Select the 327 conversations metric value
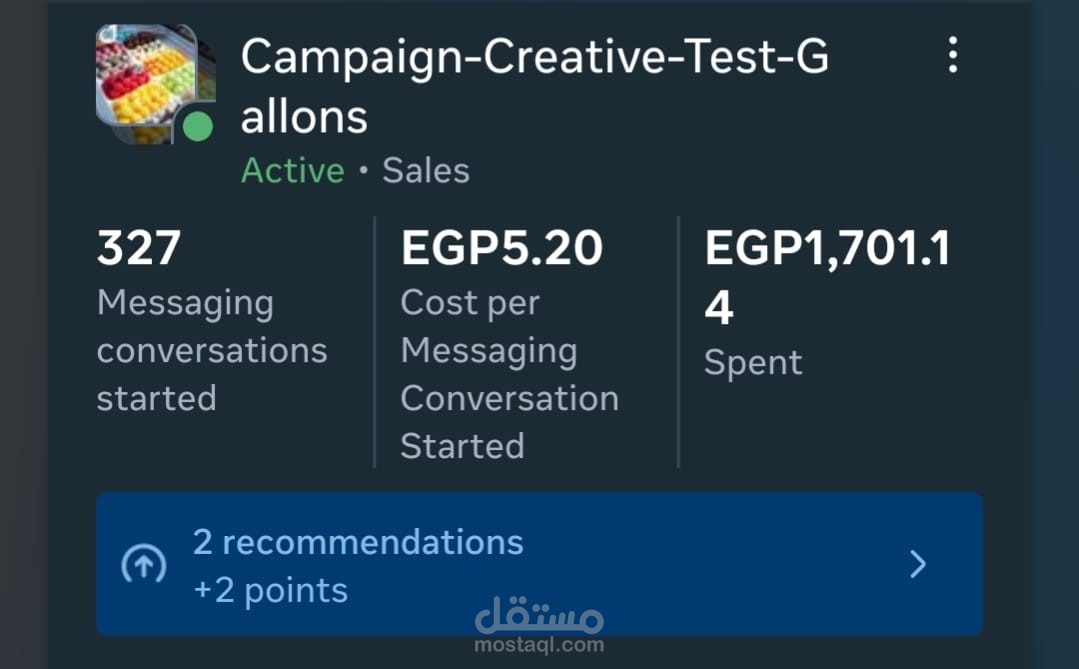This screenshot has width=1079, height=669. pos(139,248)
